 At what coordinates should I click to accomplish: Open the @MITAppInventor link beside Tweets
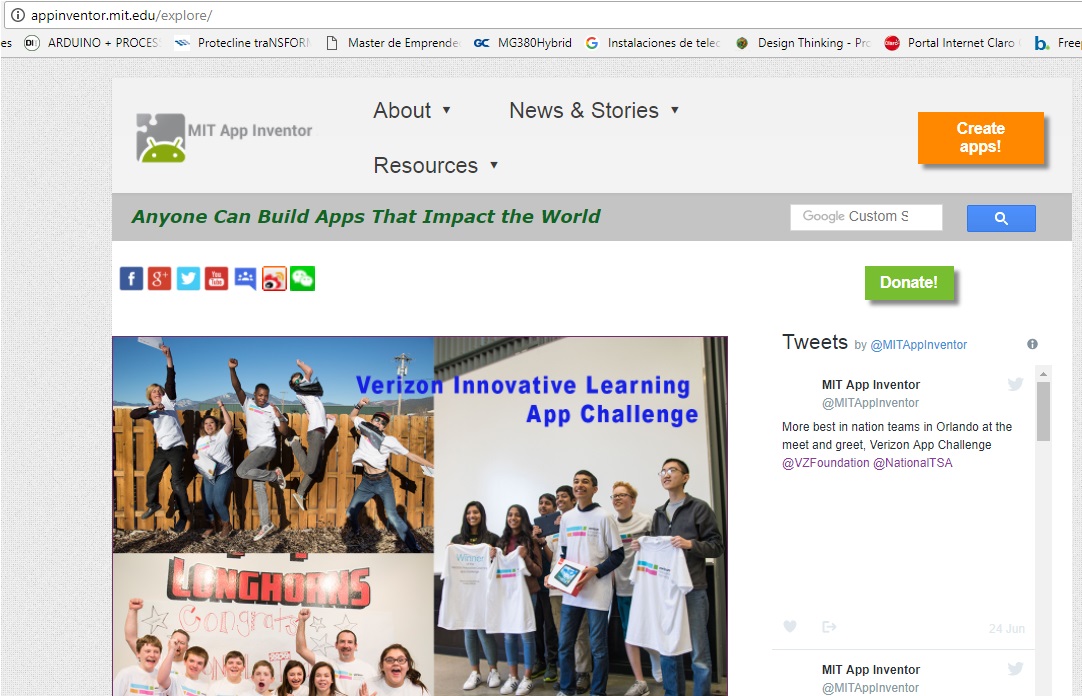pyautogui.click(x=918, y=345)
